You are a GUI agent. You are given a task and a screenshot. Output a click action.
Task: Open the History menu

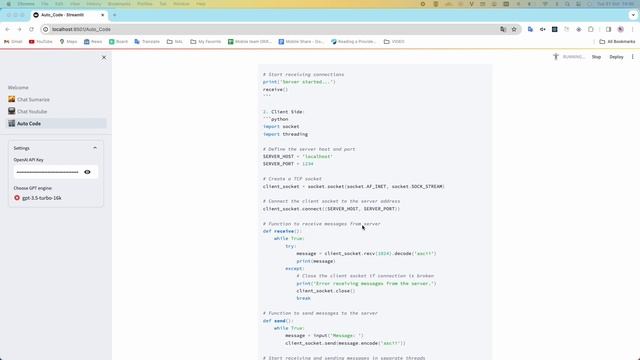[x=93, y=4]
